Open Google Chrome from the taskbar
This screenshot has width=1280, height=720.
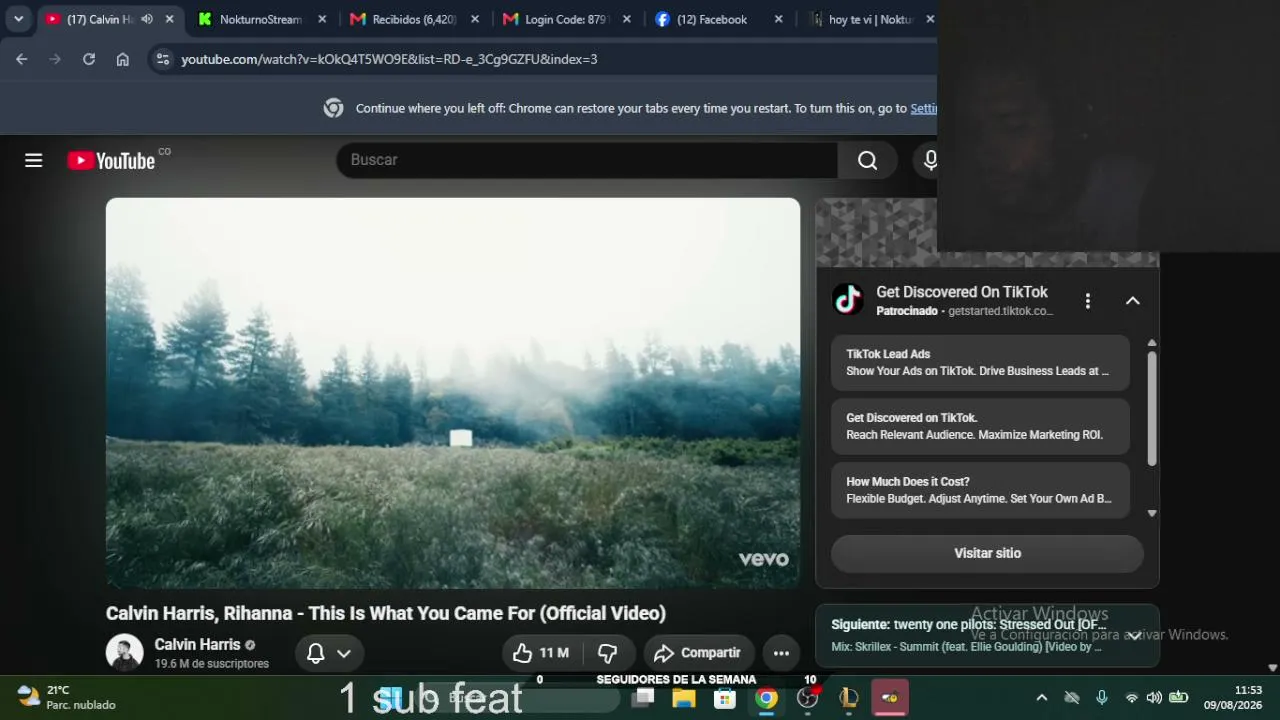coord(766,698)
